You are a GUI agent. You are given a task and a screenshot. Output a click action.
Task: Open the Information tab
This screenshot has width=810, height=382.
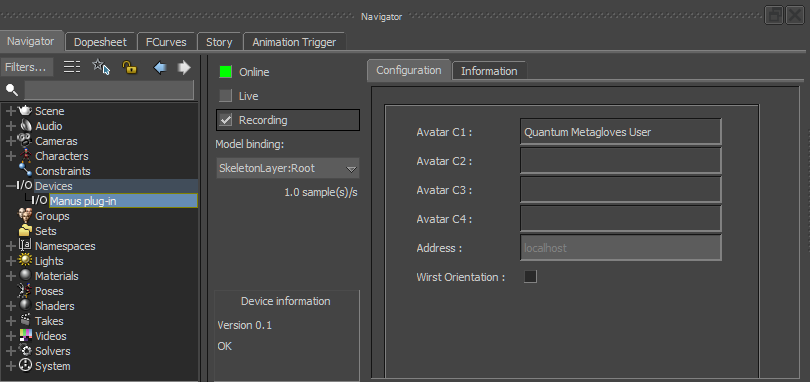pos(489,71)
